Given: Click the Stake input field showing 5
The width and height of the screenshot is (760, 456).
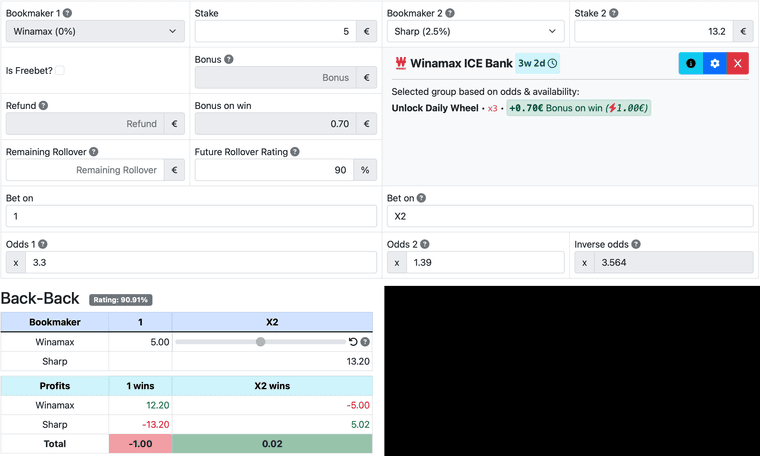Looking at the screenshot, I should click(x=276, y=31).
